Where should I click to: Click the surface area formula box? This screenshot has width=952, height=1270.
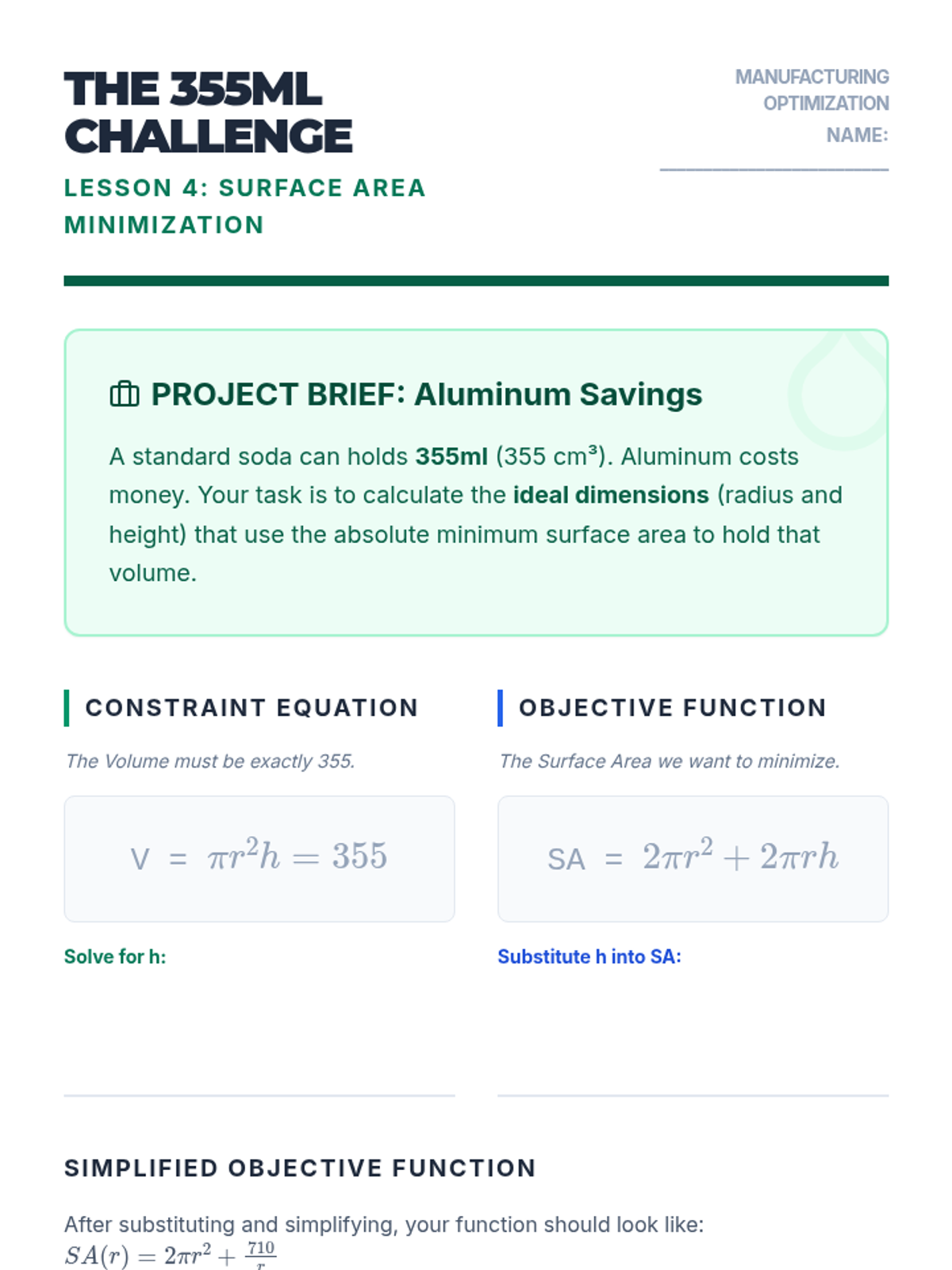[693, 858]
